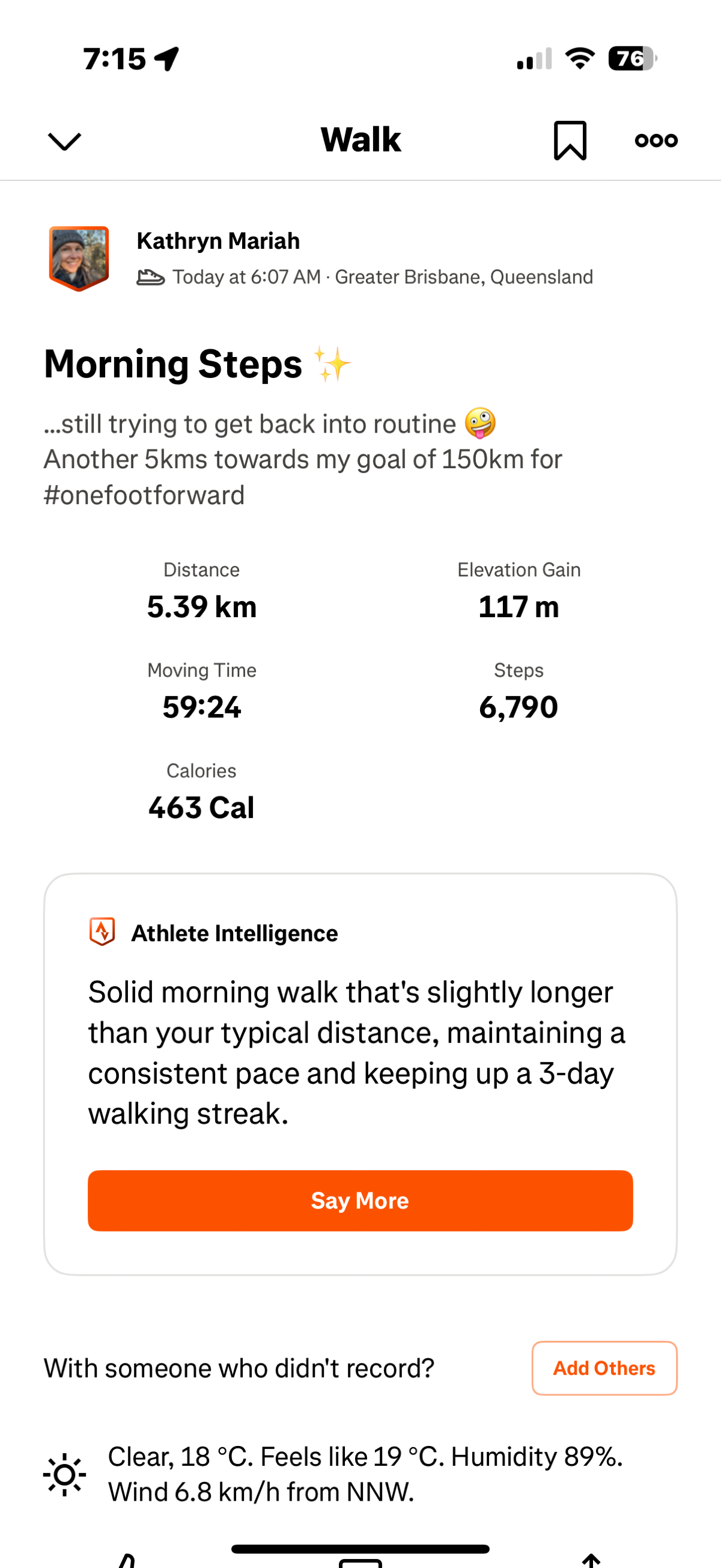Image resolution: width=721 pixels, height=1568 pixels.
Task: Tap the walking shoe activity icon
Action: point(150,278)
